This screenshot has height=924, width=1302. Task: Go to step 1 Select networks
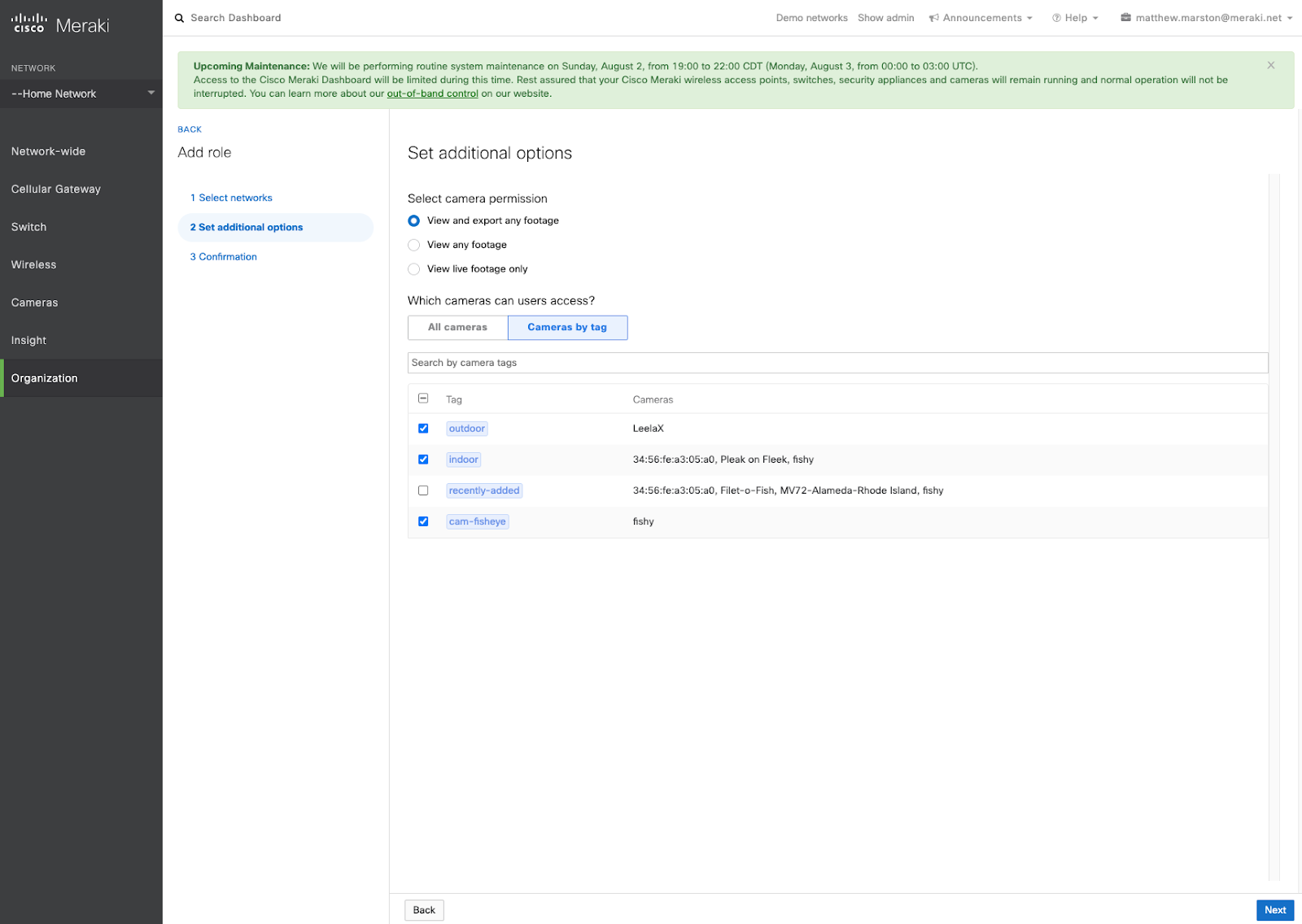pyautogui.click(x=232, y=198)
